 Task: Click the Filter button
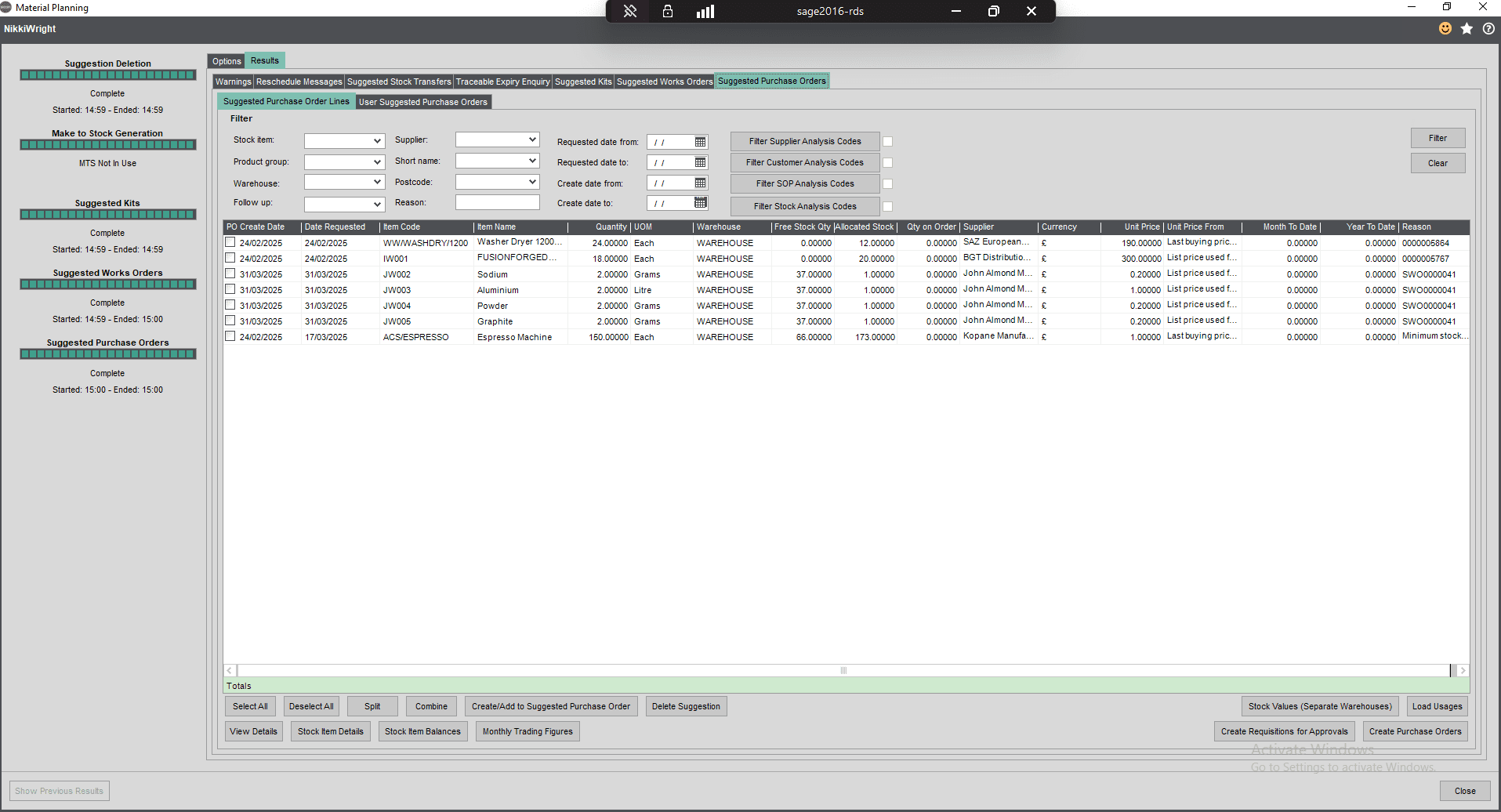tap(1438, 138)
